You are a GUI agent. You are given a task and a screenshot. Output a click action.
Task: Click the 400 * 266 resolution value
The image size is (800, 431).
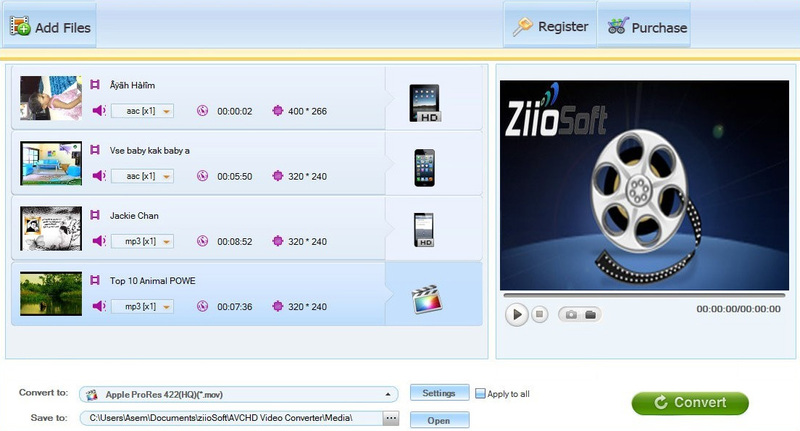pyautogui.click(x=307, y=111)
